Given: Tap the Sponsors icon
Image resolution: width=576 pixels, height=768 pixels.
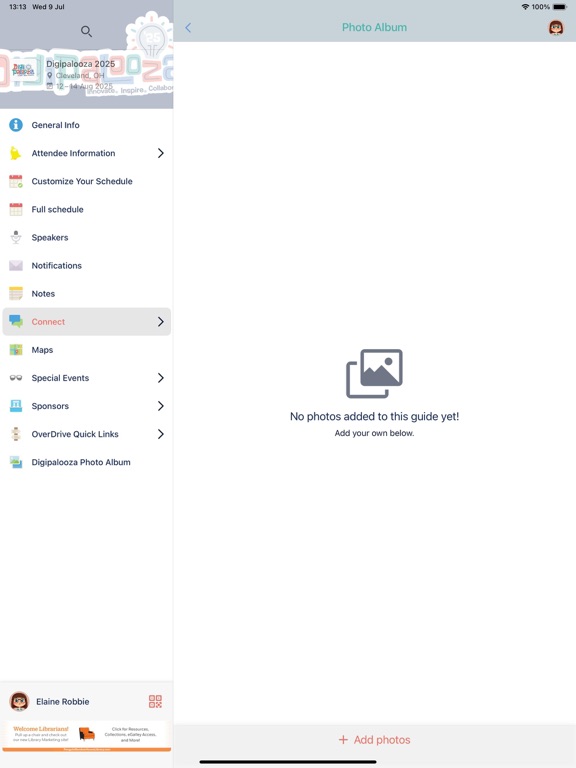Looking at the screenshot, I should 16,406.
